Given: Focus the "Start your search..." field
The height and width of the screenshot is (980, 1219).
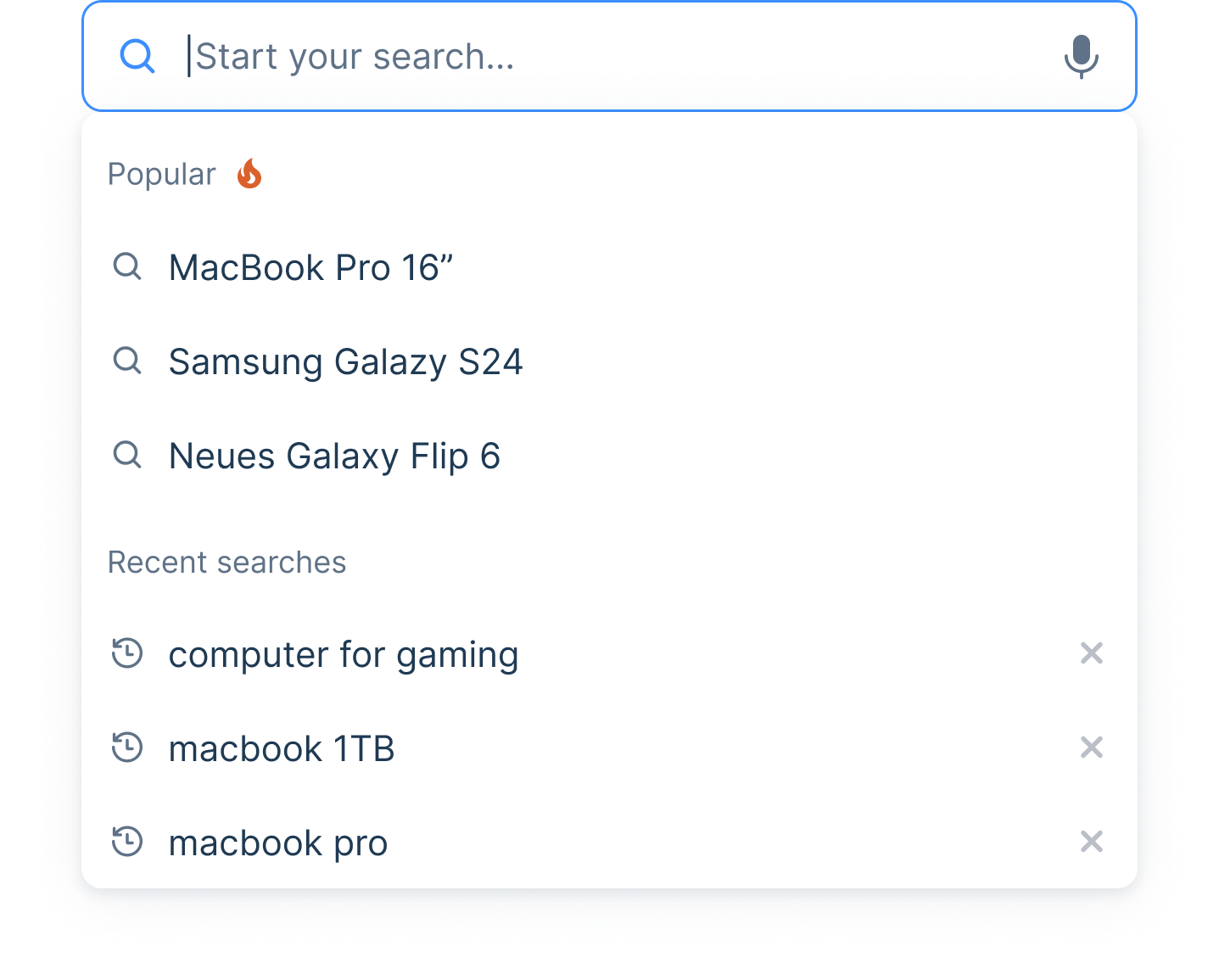Looking at the screenshot, I should (x=594, y=57).
